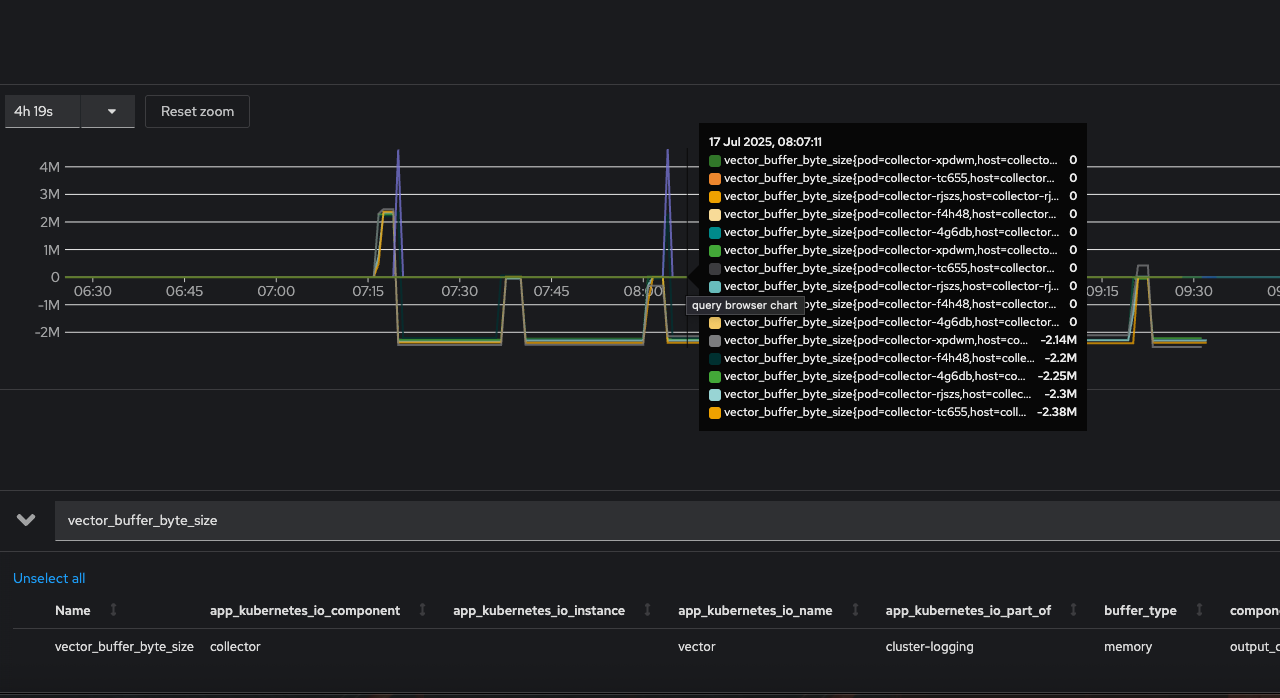Click the Reset zoom button
Screen dimensions: 1280x698
coord(197,111)
